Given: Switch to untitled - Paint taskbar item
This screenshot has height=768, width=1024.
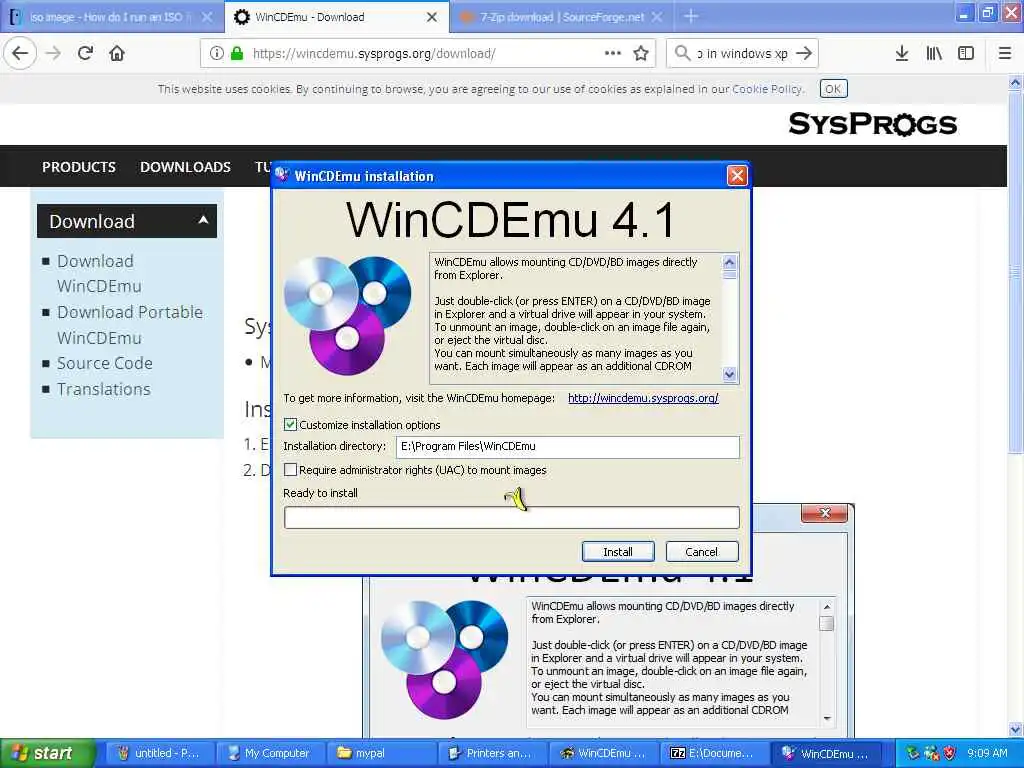Looking at the screenshot, I should pos(159,753).
